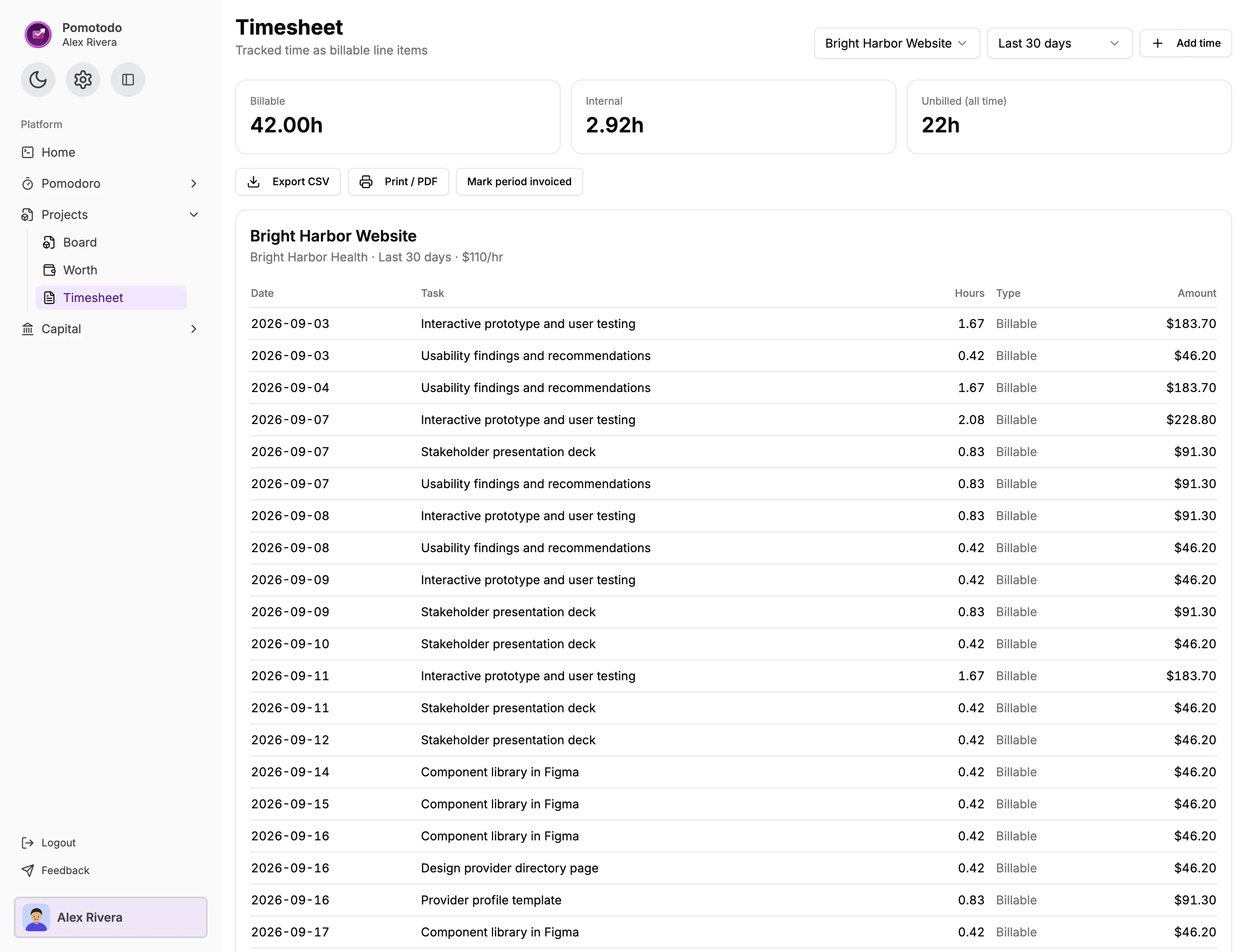Screen dimensions: 1246x952
Task: Open the Board page
Action: coord(111,242)
